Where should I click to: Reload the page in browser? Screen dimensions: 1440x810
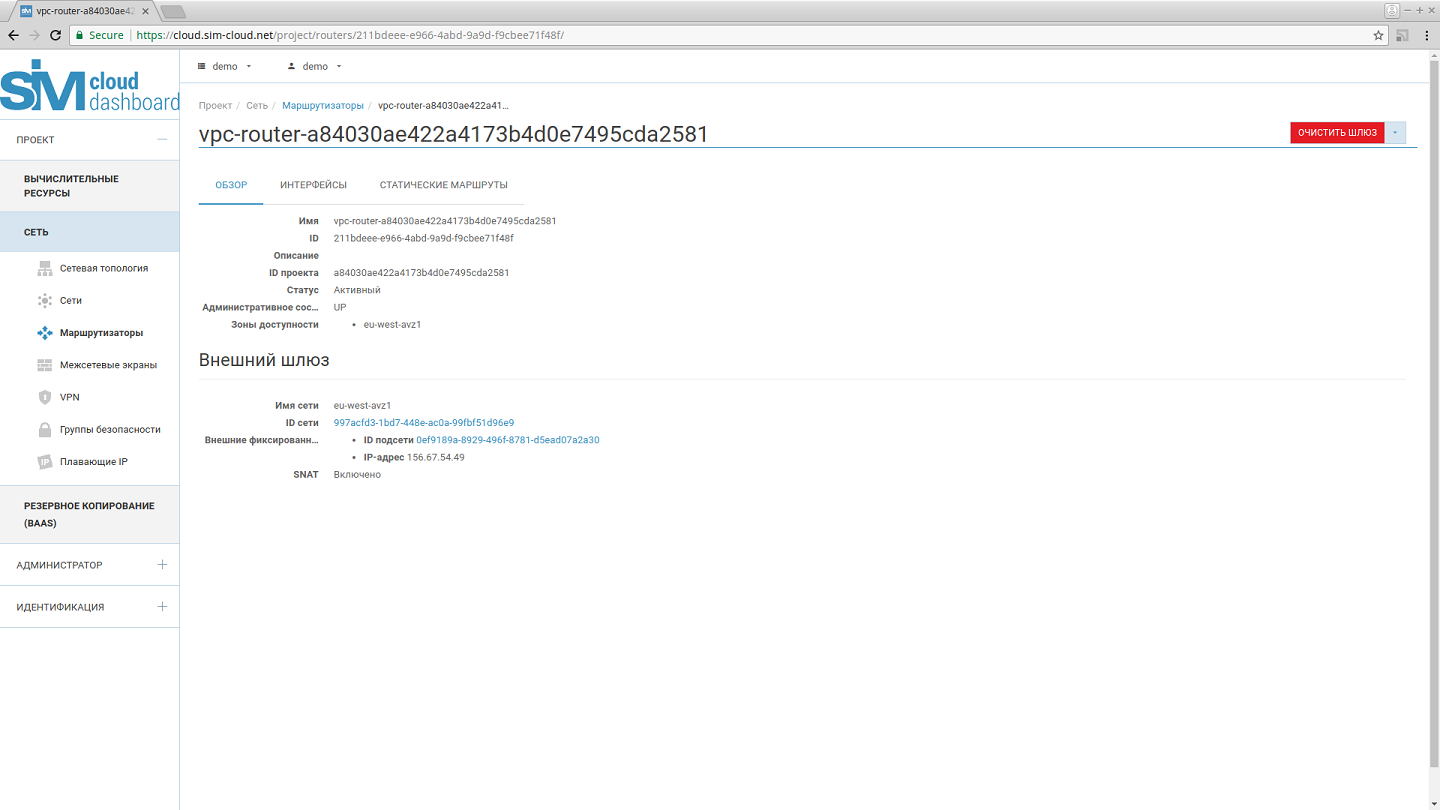tap(56, 35)
